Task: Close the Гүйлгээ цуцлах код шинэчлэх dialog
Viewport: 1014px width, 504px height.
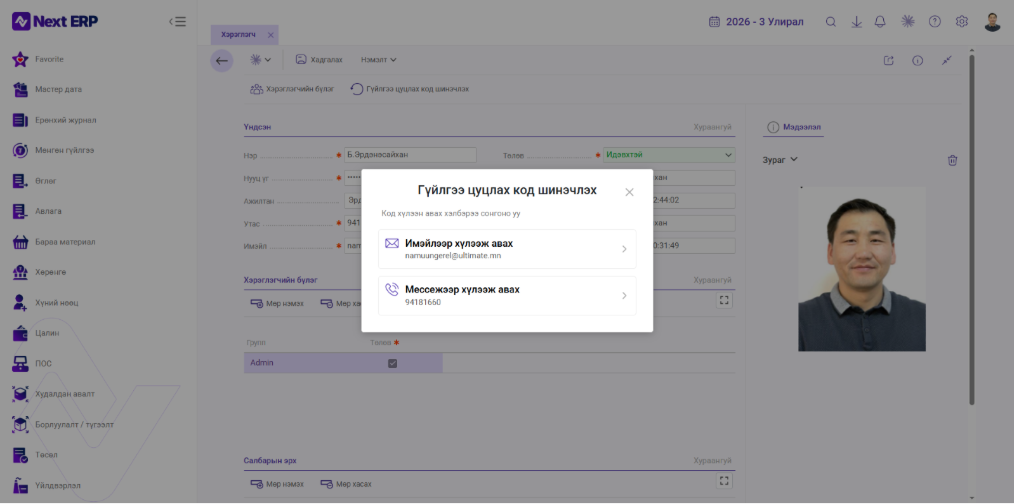Action: point(629,192)
